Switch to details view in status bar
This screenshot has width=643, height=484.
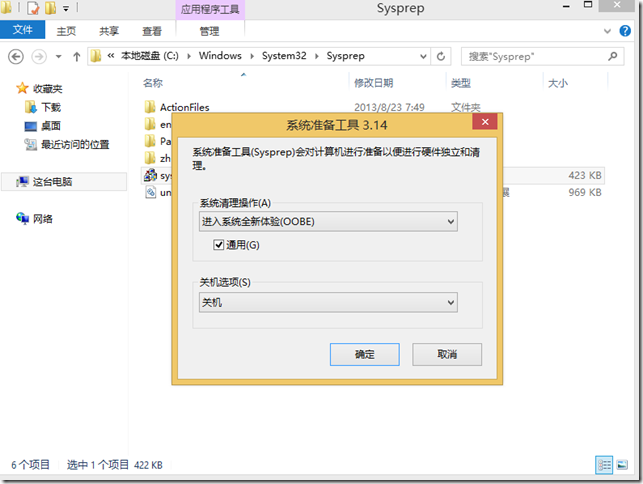click(604, 465)
